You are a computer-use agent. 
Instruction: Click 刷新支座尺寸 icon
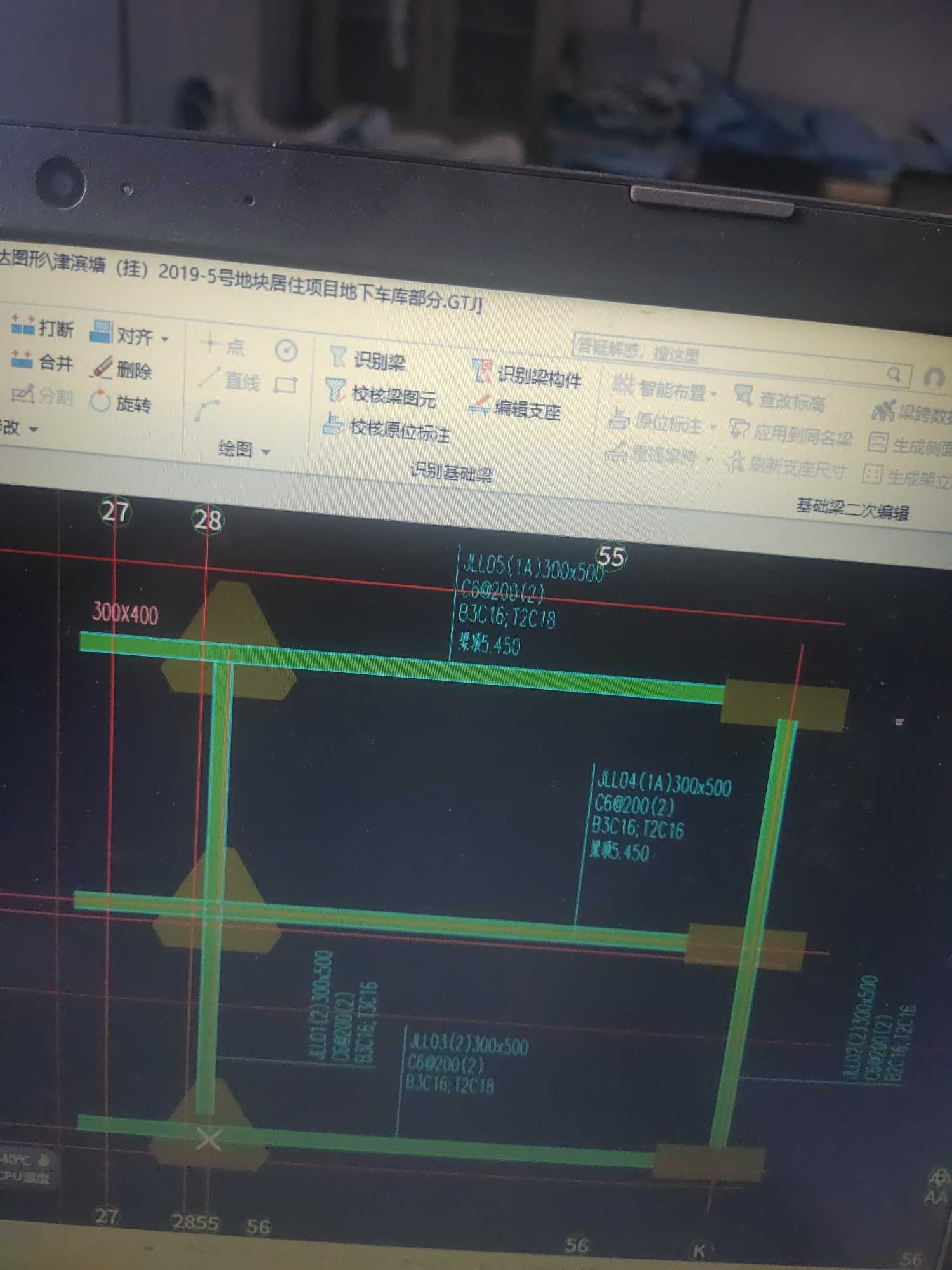(x=736, y=462)
